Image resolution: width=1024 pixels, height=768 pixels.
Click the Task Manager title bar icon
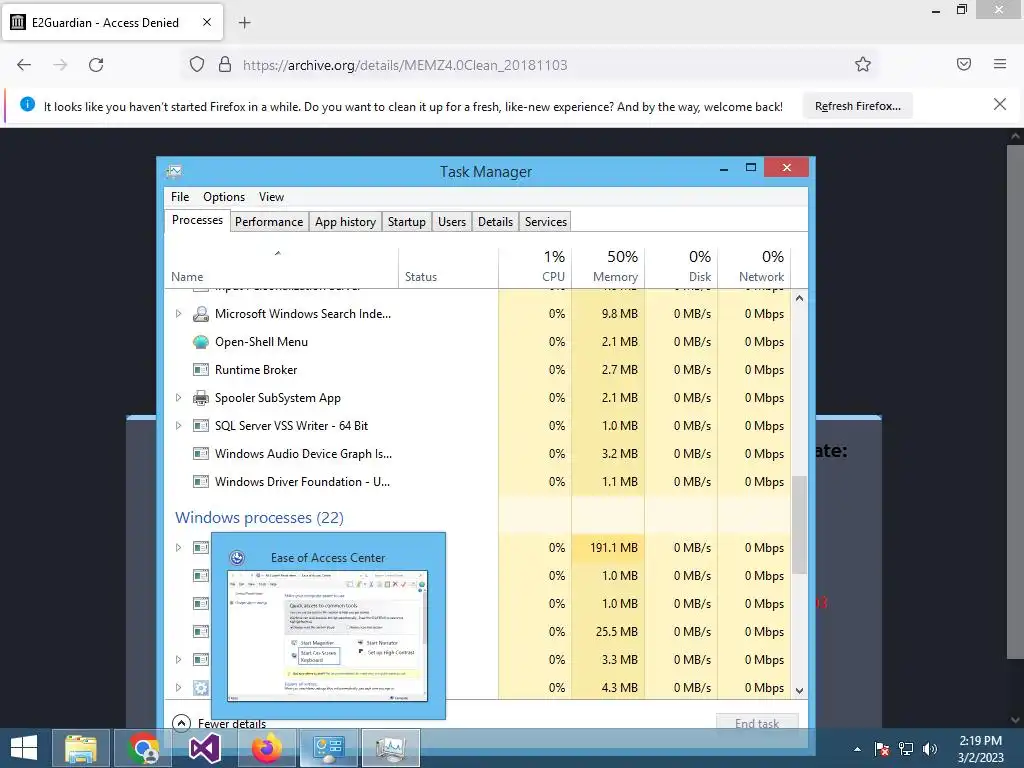tap(174, 172)
